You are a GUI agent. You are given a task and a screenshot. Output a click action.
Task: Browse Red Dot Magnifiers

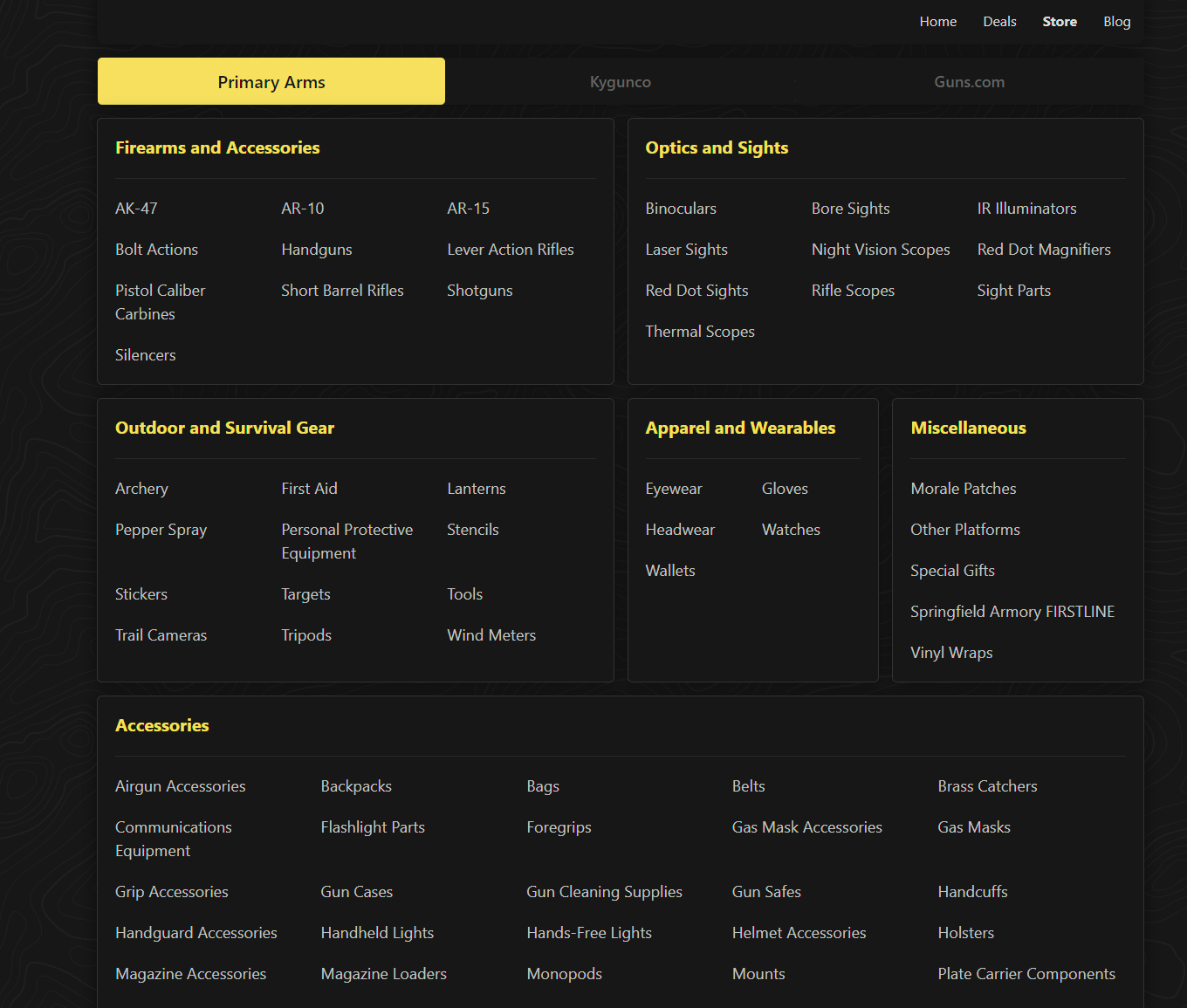coord(1043,250)
